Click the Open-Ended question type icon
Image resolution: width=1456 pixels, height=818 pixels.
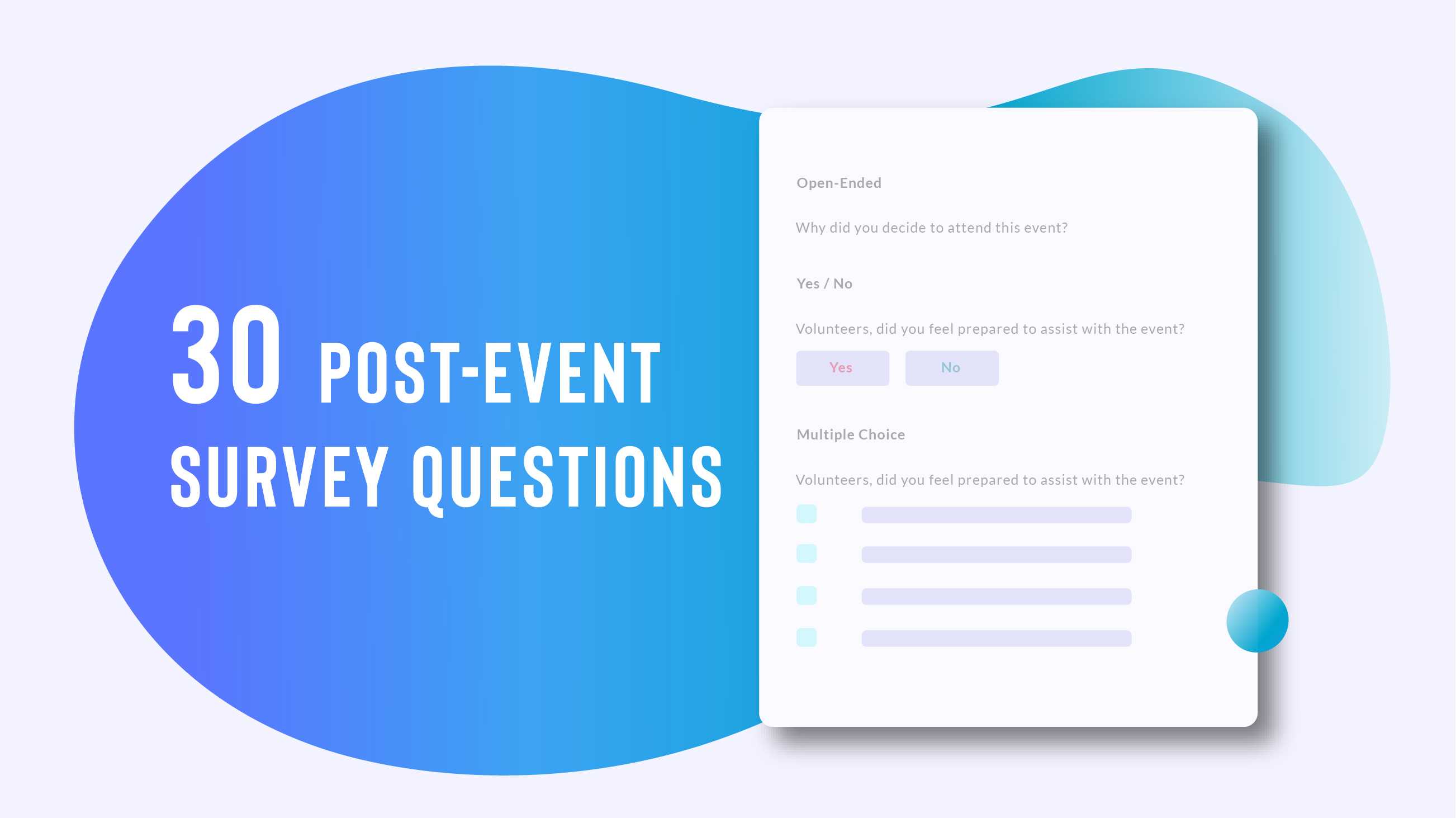point(838,182)
